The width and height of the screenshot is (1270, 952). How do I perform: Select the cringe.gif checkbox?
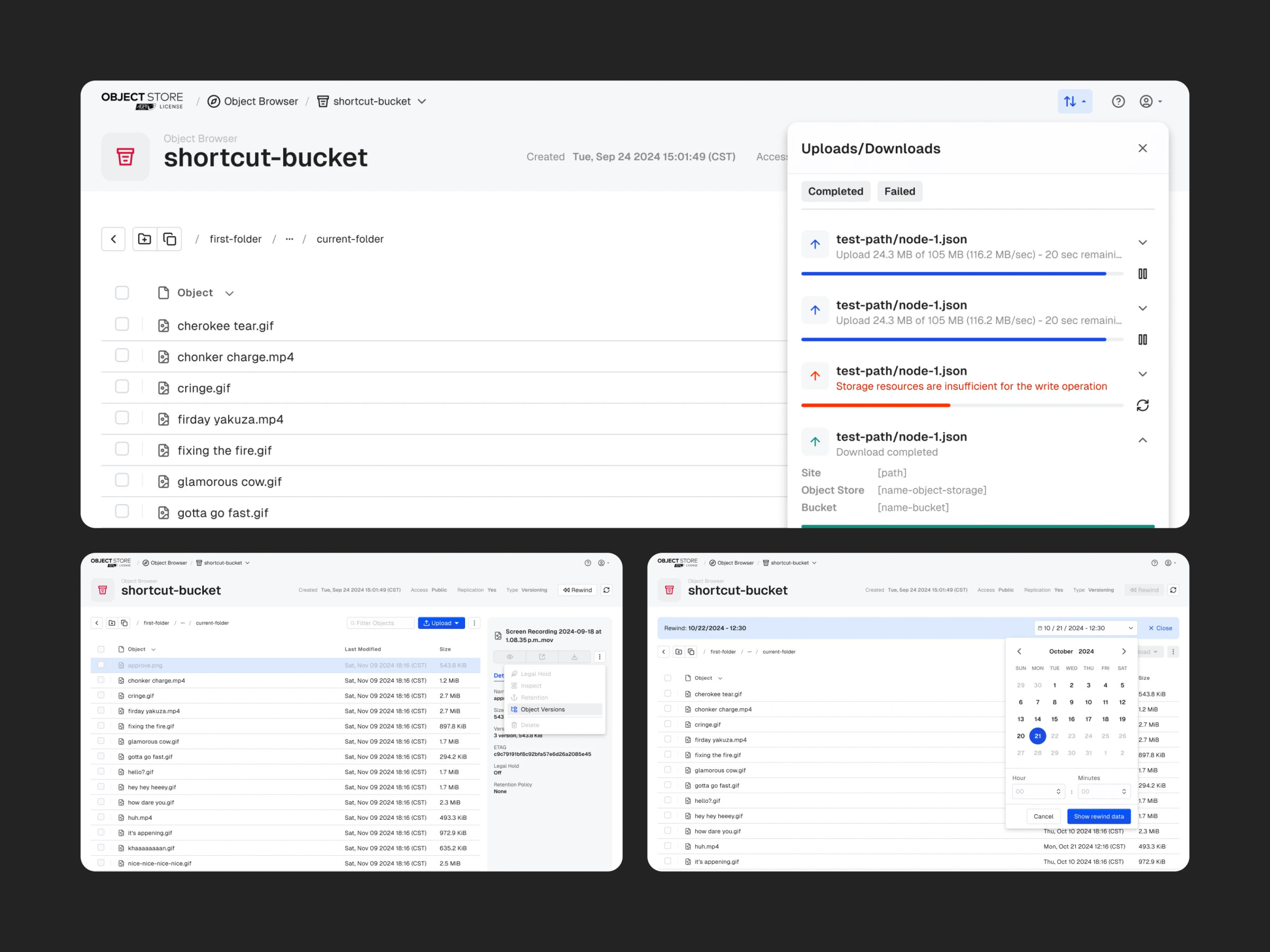122,386
